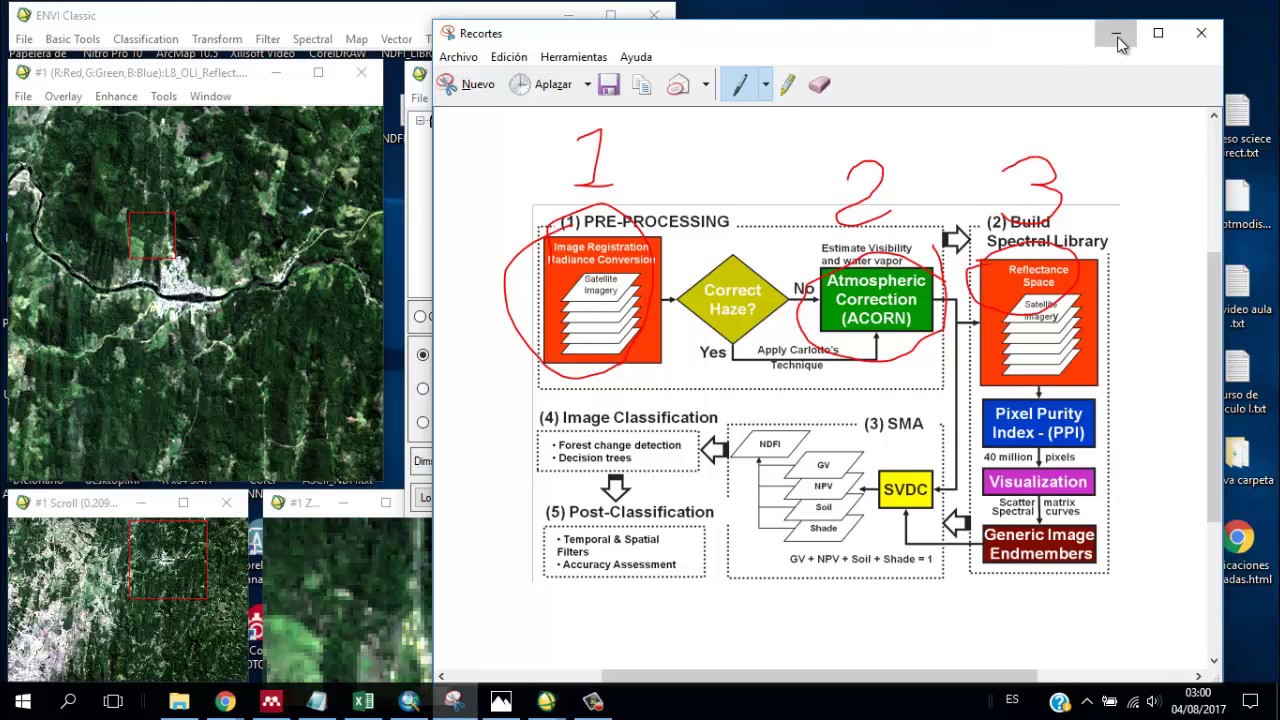Switch to Recortes scissors icon on taskbar
Viewport: 1280px width, 720px height.
[x=455, y=701]
